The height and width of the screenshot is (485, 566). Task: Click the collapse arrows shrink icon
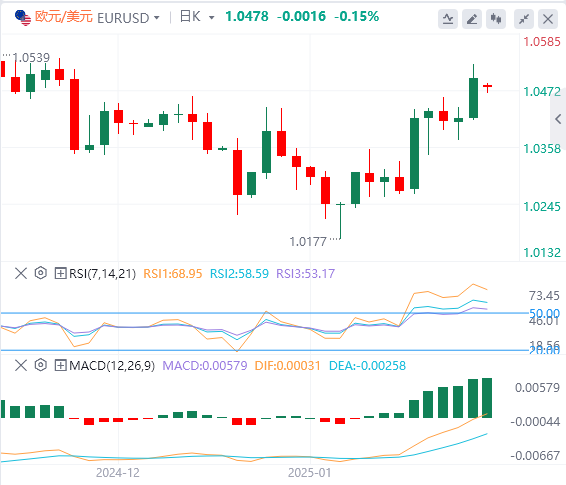pos(524,19)
